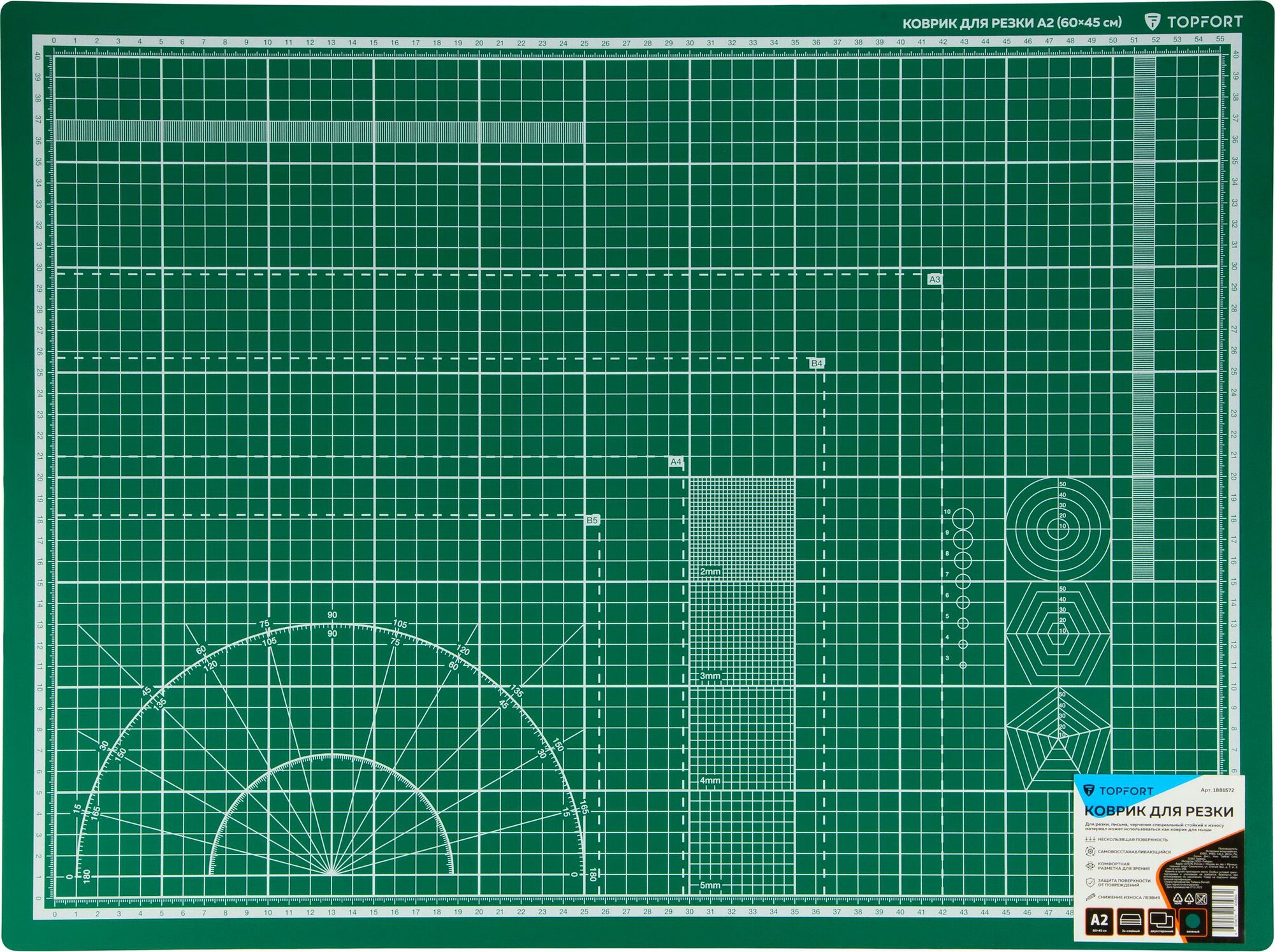Click the shield checkmark surface protection icon

(x=1090, y=882)
